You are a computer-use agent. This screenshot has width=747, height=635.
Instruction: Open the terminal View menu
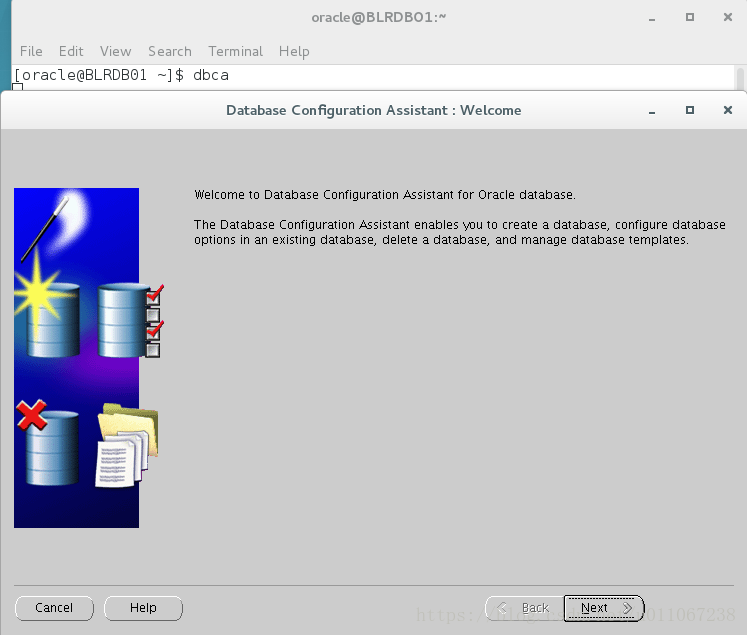115,51
